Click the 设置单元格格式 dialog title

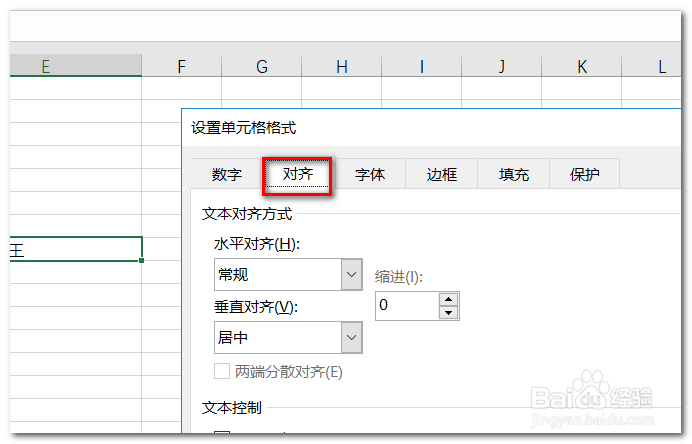click(x=244, y=128)
